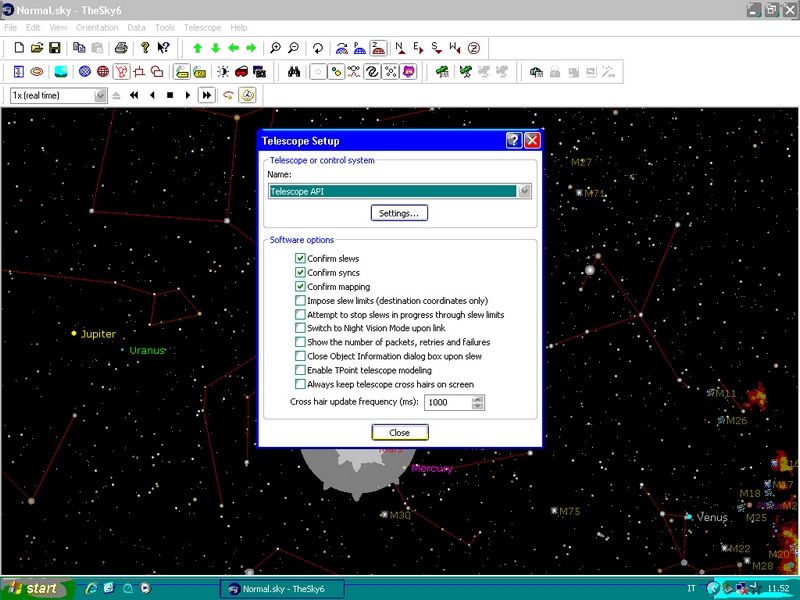
Task: Enable TPoint telescope modeling checkbox
Action: click(300, 370)
